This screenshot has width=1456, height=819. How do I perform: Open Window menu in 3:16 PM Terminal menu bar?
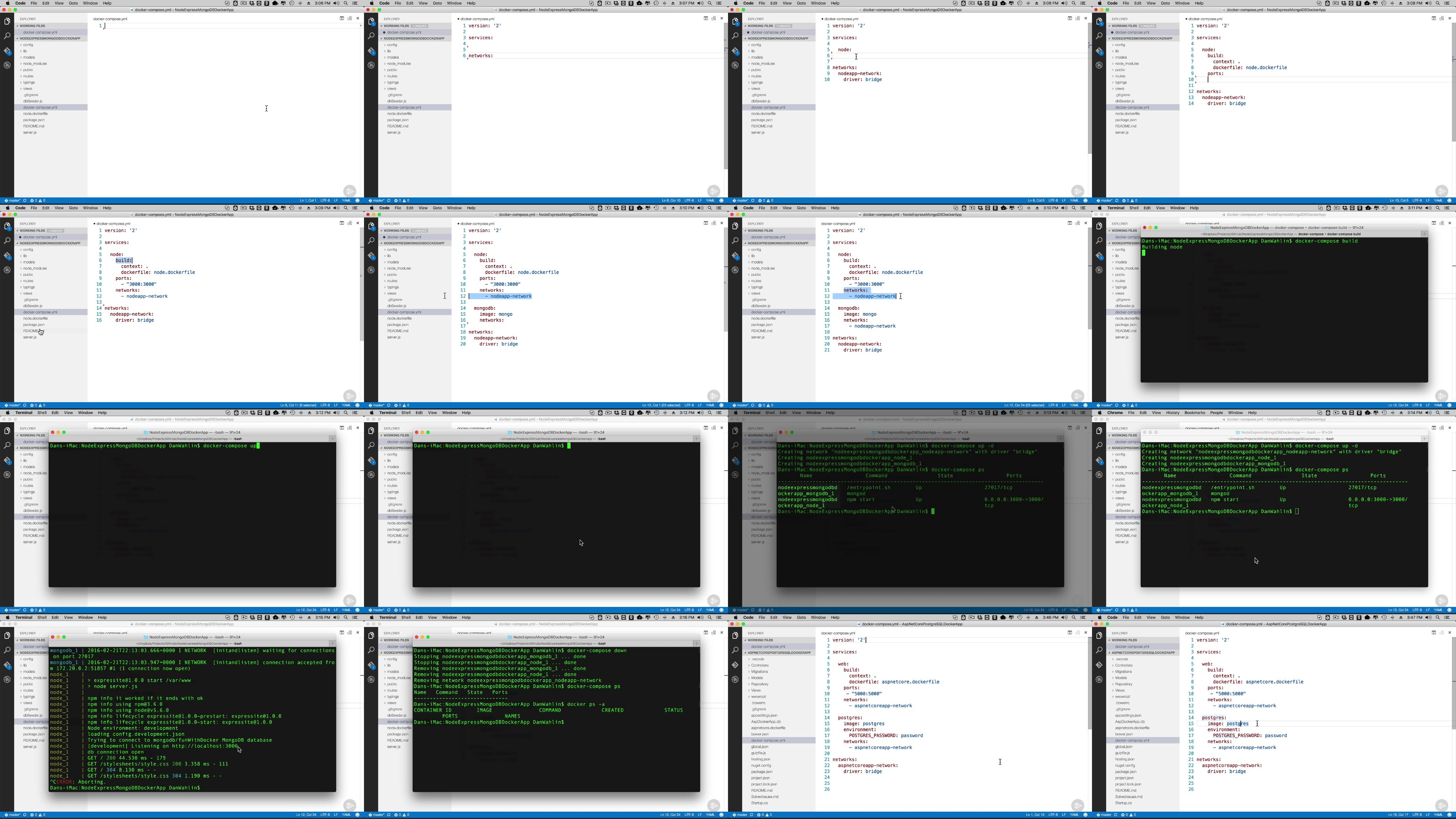coord(450,618)
